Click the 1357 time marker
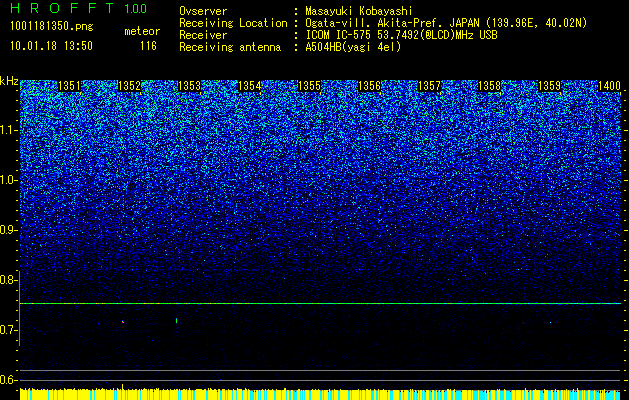The height and width of the screenshot is (400, 629). pyautogui.click(x=429, y=86)
